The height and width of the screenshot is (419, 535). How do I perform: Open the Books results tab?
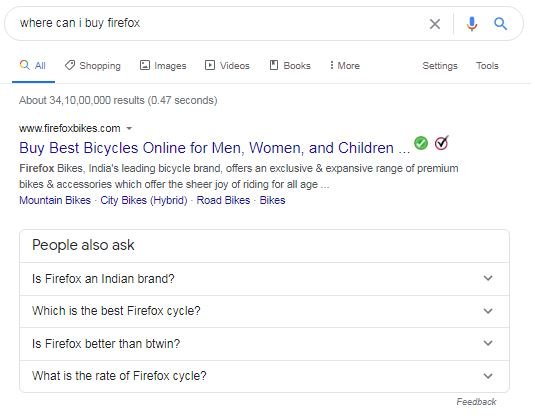click(x=290, y=66)
